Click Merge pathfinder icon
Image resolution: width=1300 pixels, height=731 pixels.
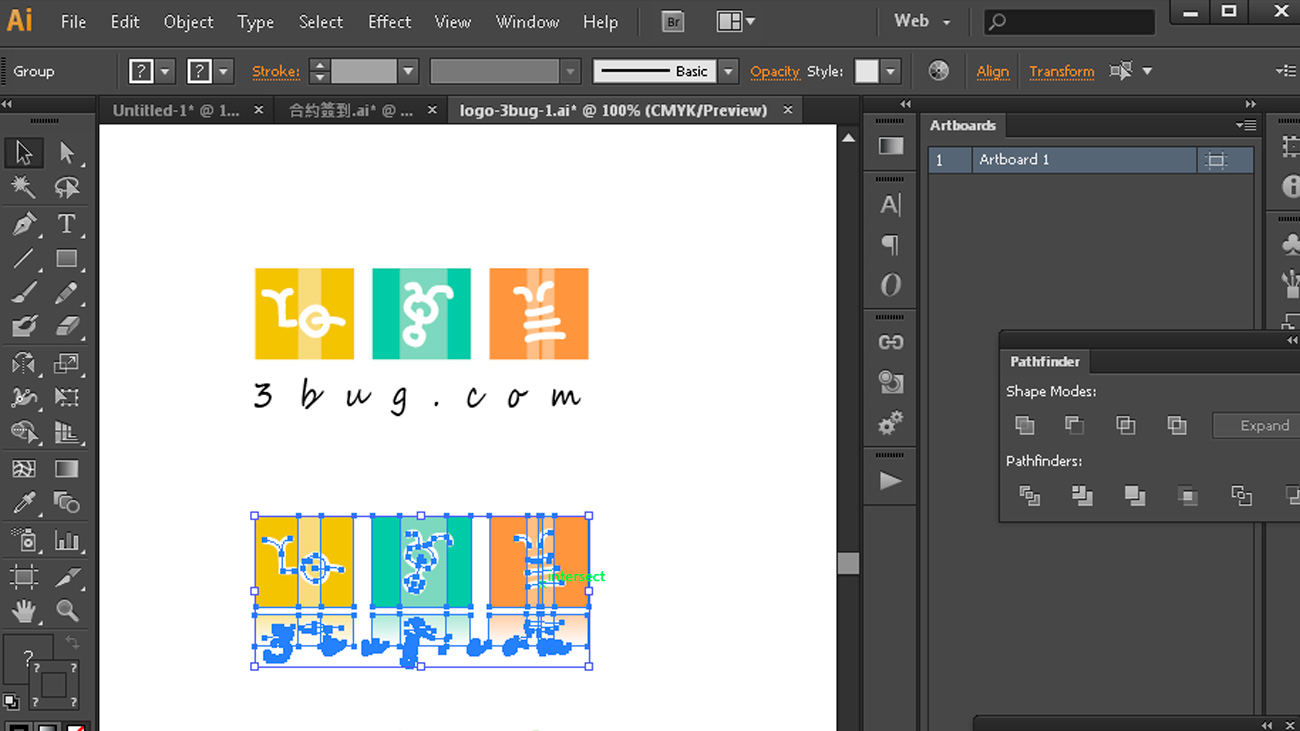[x=1134, y=495]
